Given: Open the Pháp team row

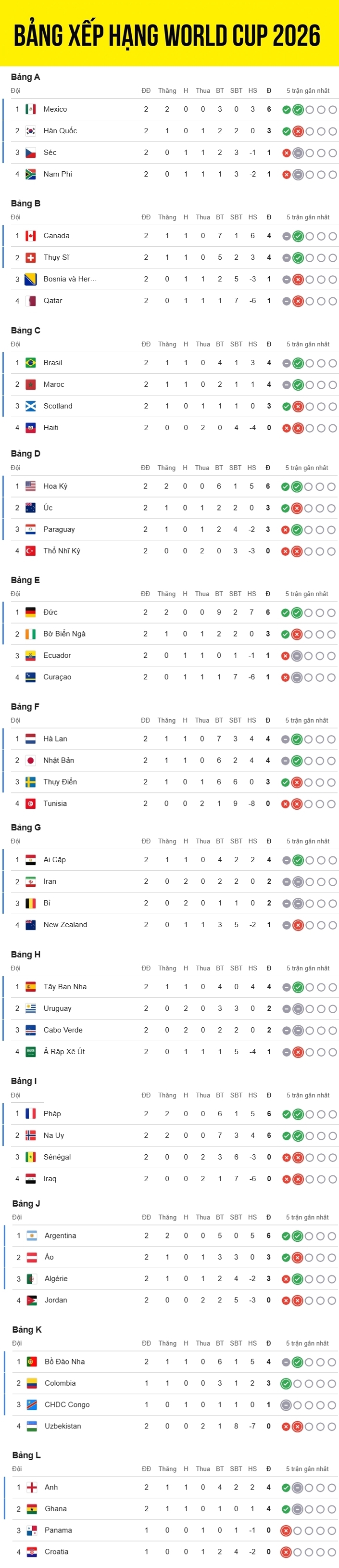Looking at the screenshot, I should [x=170, y=1114].
